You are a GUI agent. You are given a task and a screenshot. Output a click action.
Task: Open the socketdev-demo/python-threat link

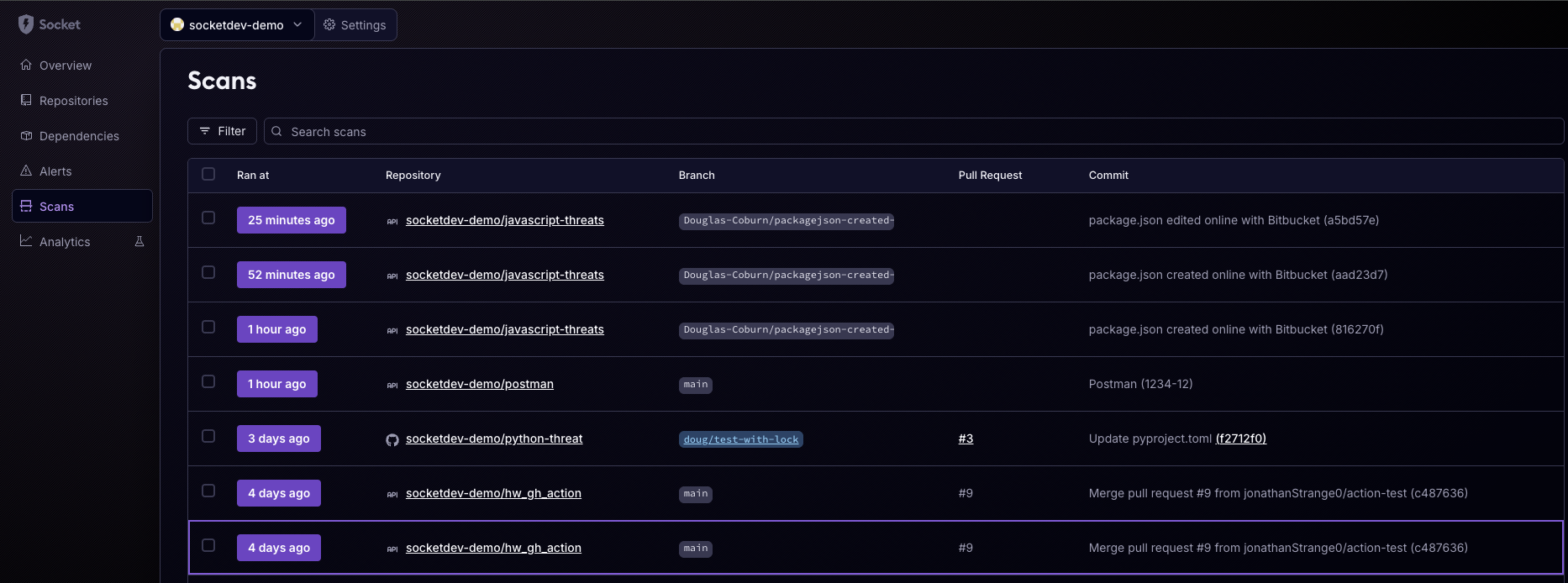click(x=494, y=439)
